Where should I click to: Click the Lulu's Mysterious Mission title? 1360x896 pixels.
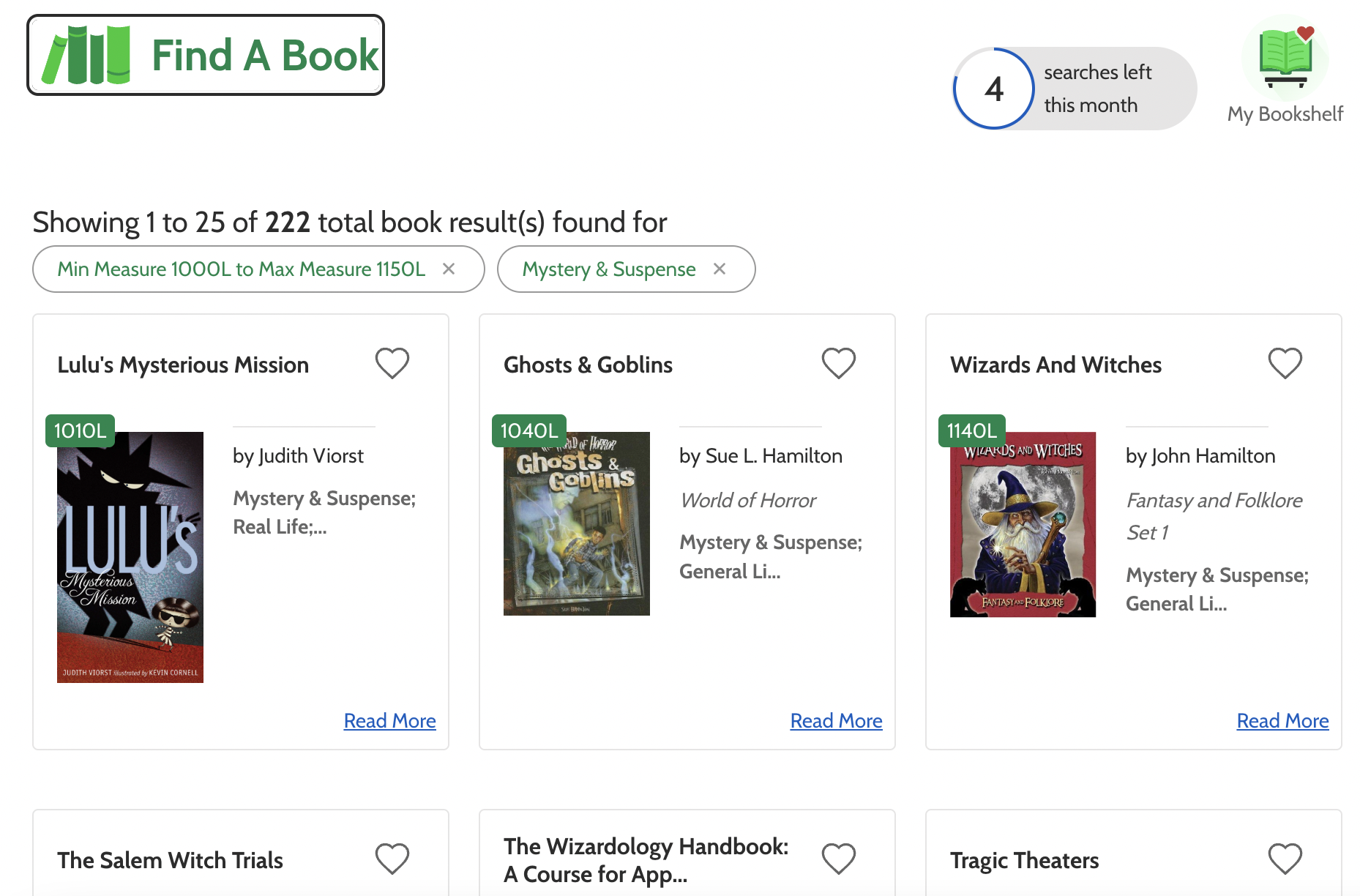coord(183,365)
